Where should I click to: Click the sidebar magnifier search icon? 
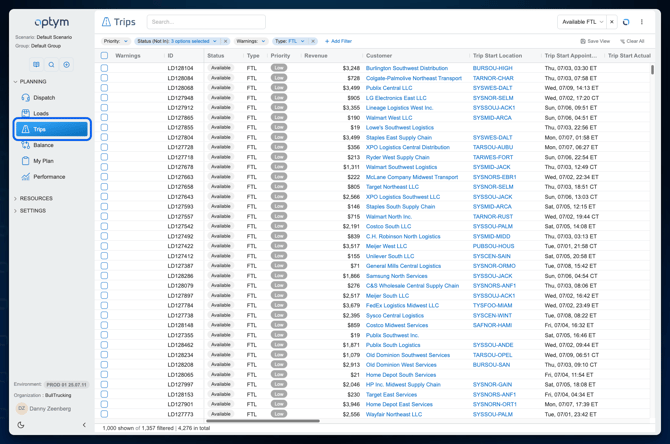click(51, 65)
